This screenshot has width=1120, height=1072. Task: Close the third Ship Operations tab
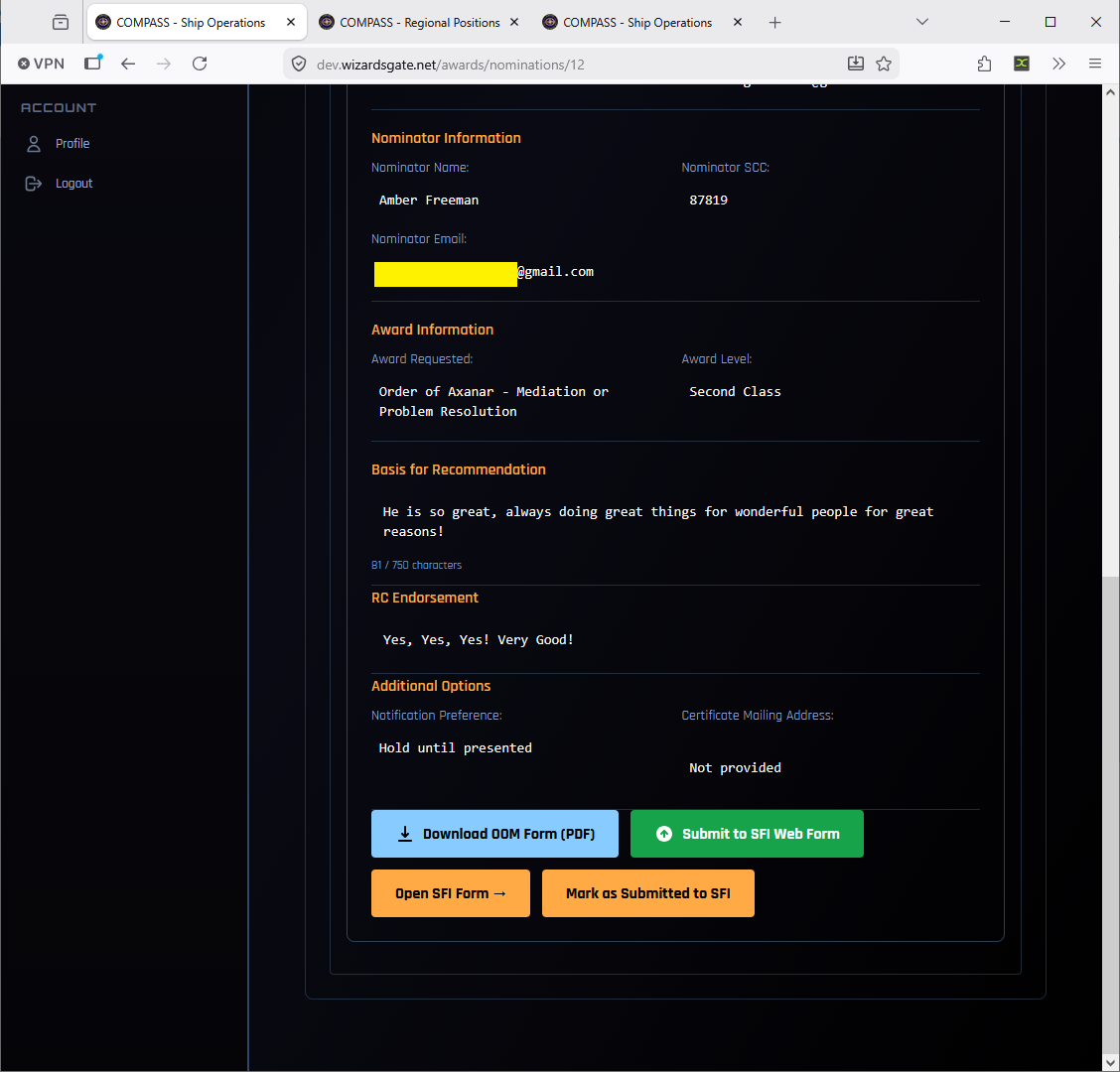coord(738,22)
